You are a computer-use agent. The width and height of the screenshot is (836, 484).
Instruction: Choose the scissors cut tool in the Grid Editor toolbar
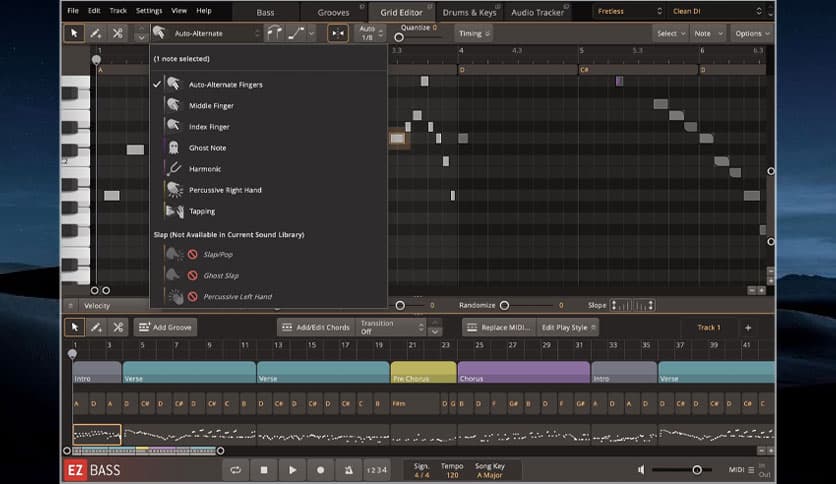[118, 33]
